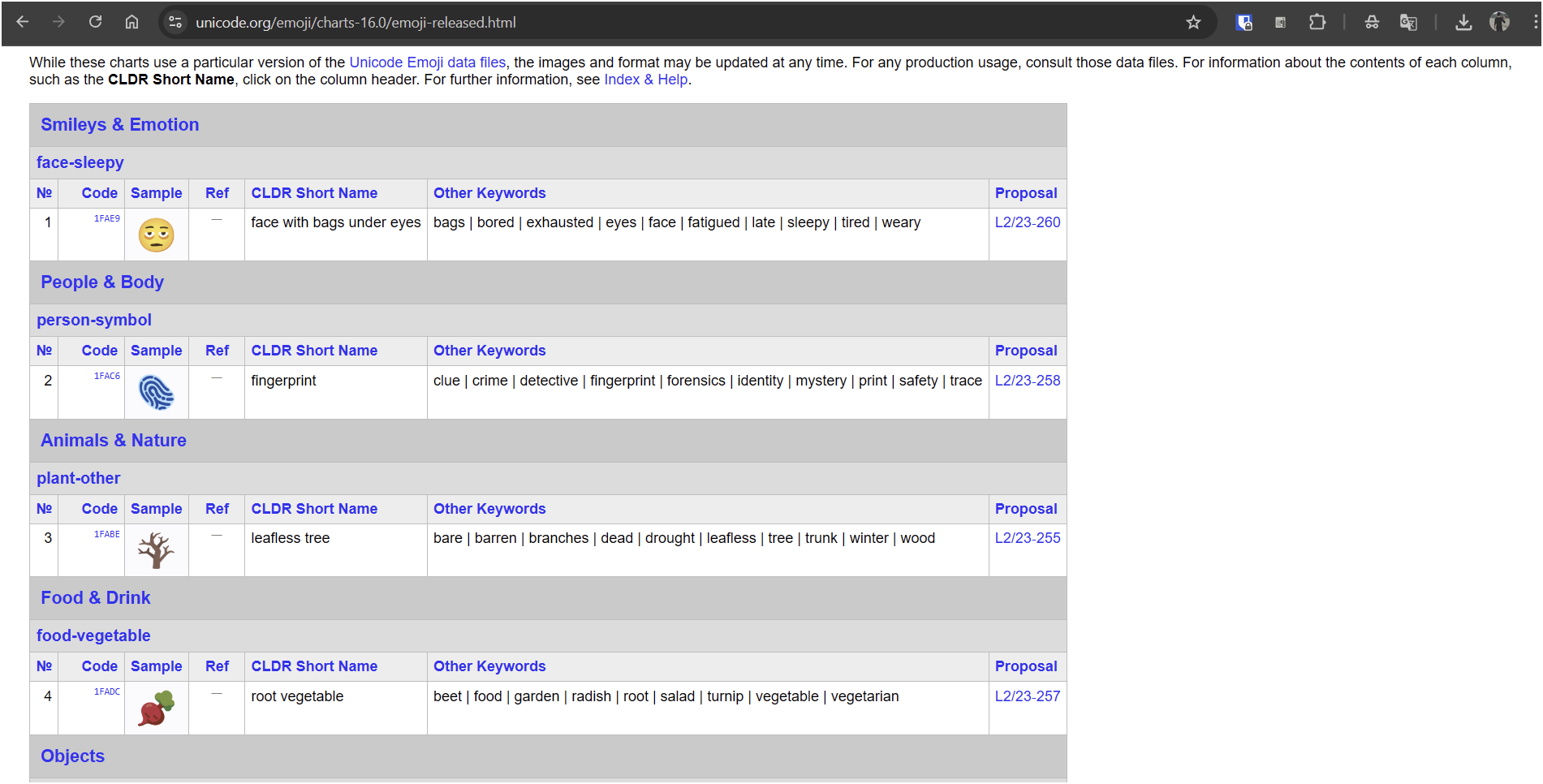Click № header in face-sleepy table
The height and width of the screenshot is (784, 1543).
tap(44, 193)
